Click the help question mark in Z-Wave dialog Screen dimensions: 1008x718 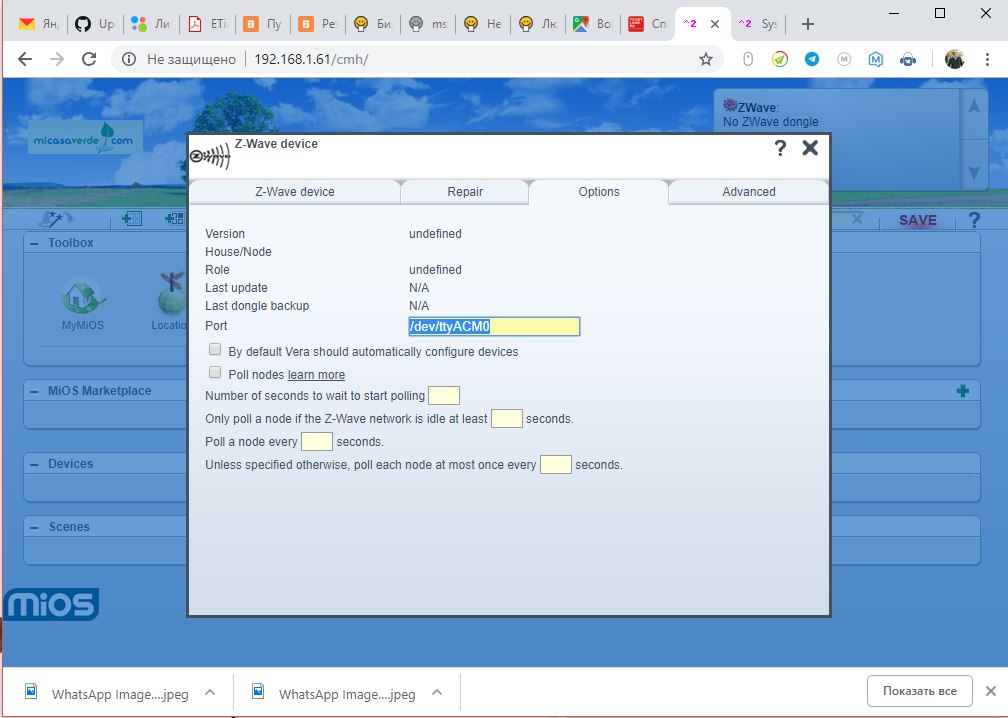pos(780,148)
